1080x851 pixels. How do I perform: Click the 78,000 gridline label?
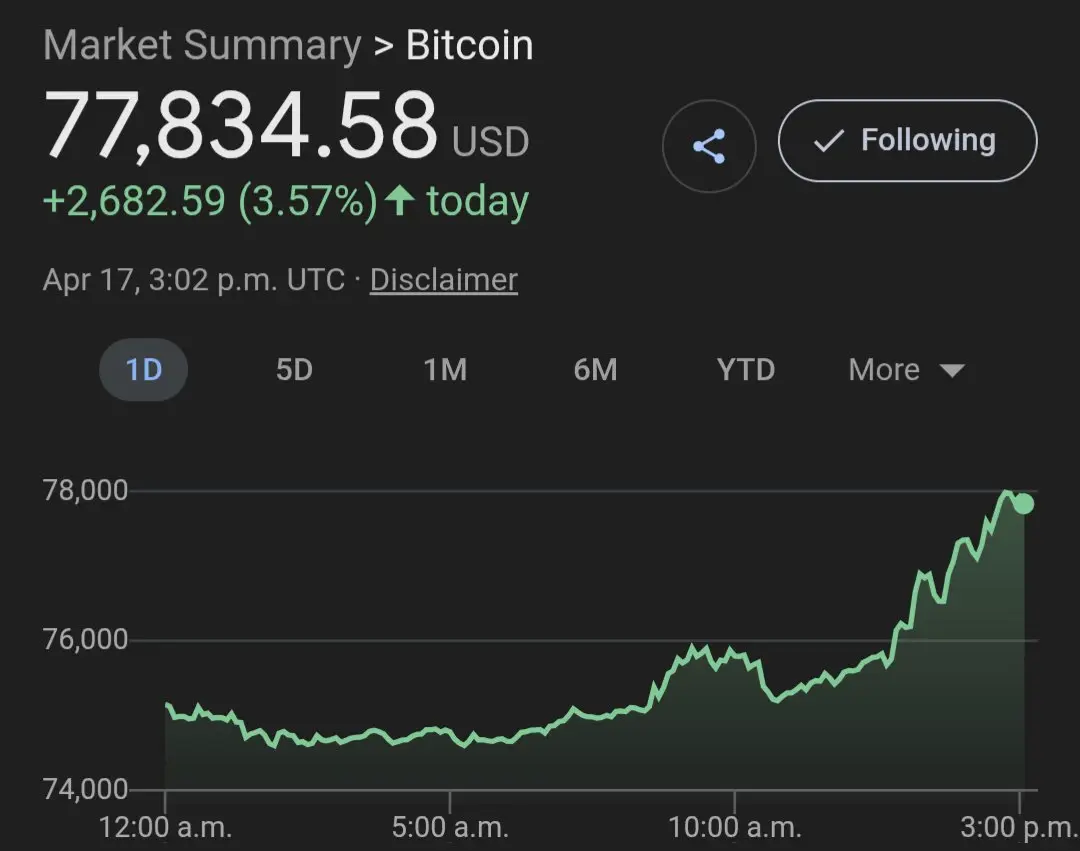click(x=85, y=490)
